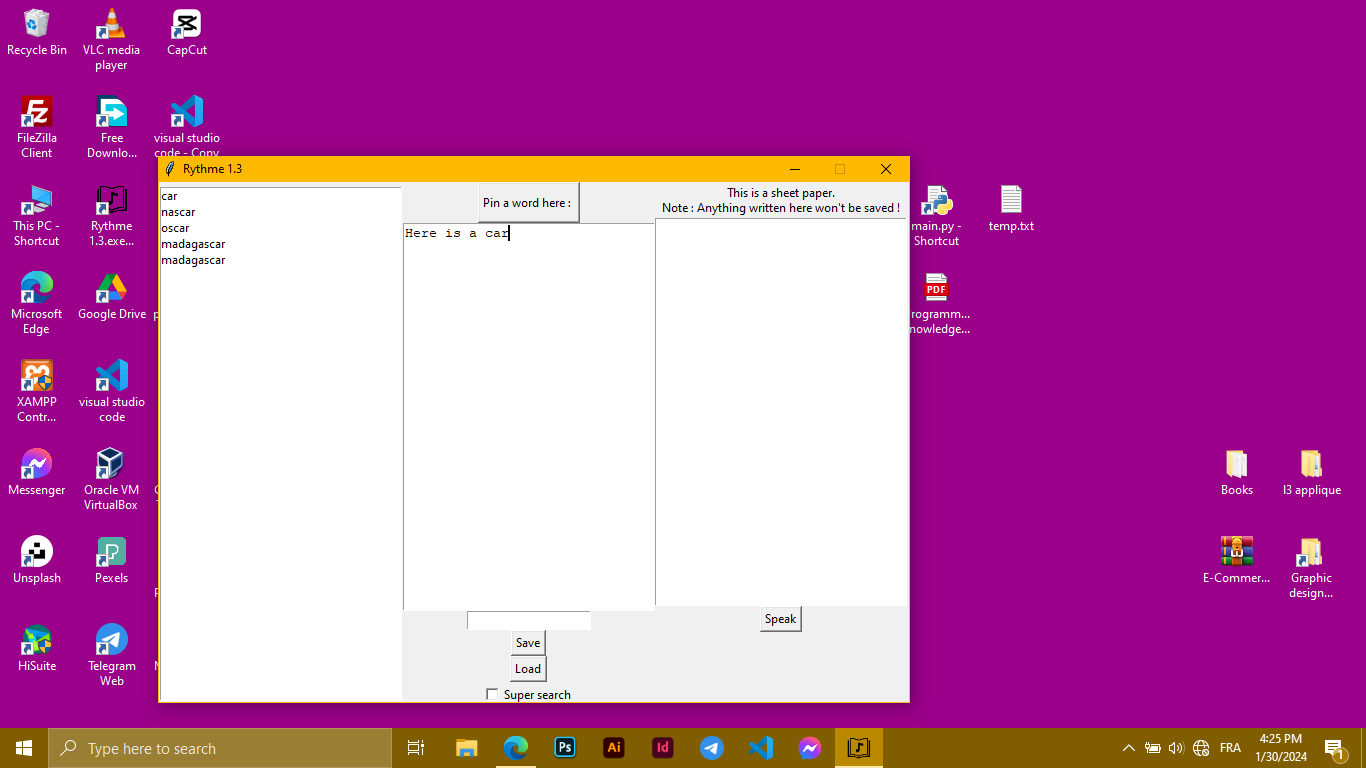Open Visual Studio Code from the taskbar

pos(760,747)
